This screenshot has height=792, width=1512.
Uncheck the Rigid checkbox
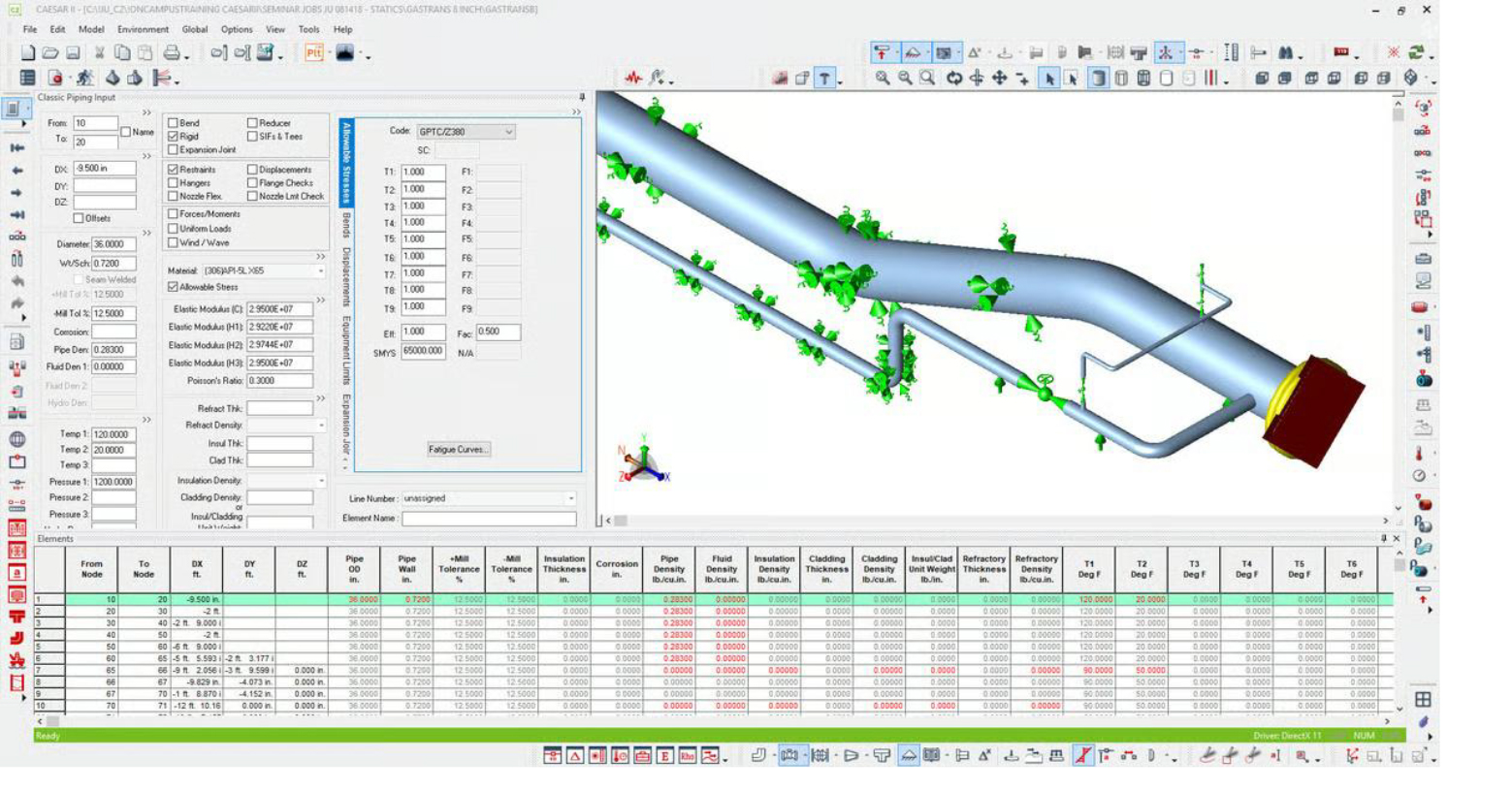(173, 137)
